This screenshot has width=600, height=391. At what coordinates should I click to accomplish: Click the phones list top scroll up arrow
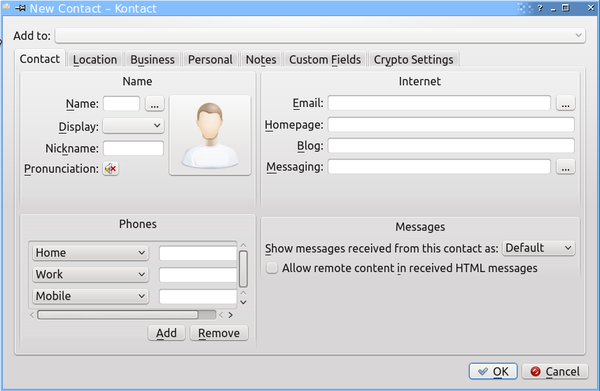(x=243, y=245)
